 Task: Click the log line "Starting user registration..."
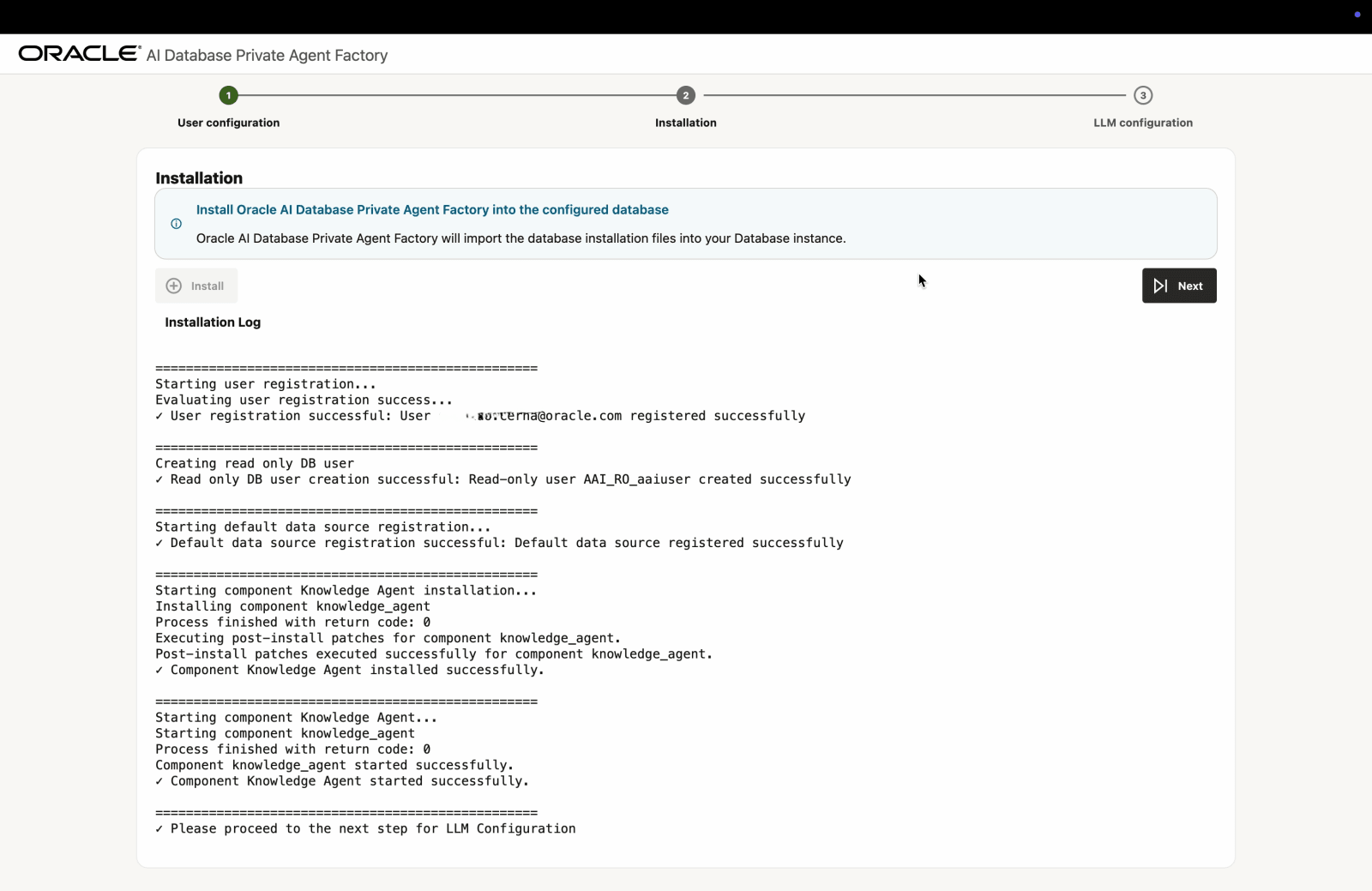[x=266, y=384]
